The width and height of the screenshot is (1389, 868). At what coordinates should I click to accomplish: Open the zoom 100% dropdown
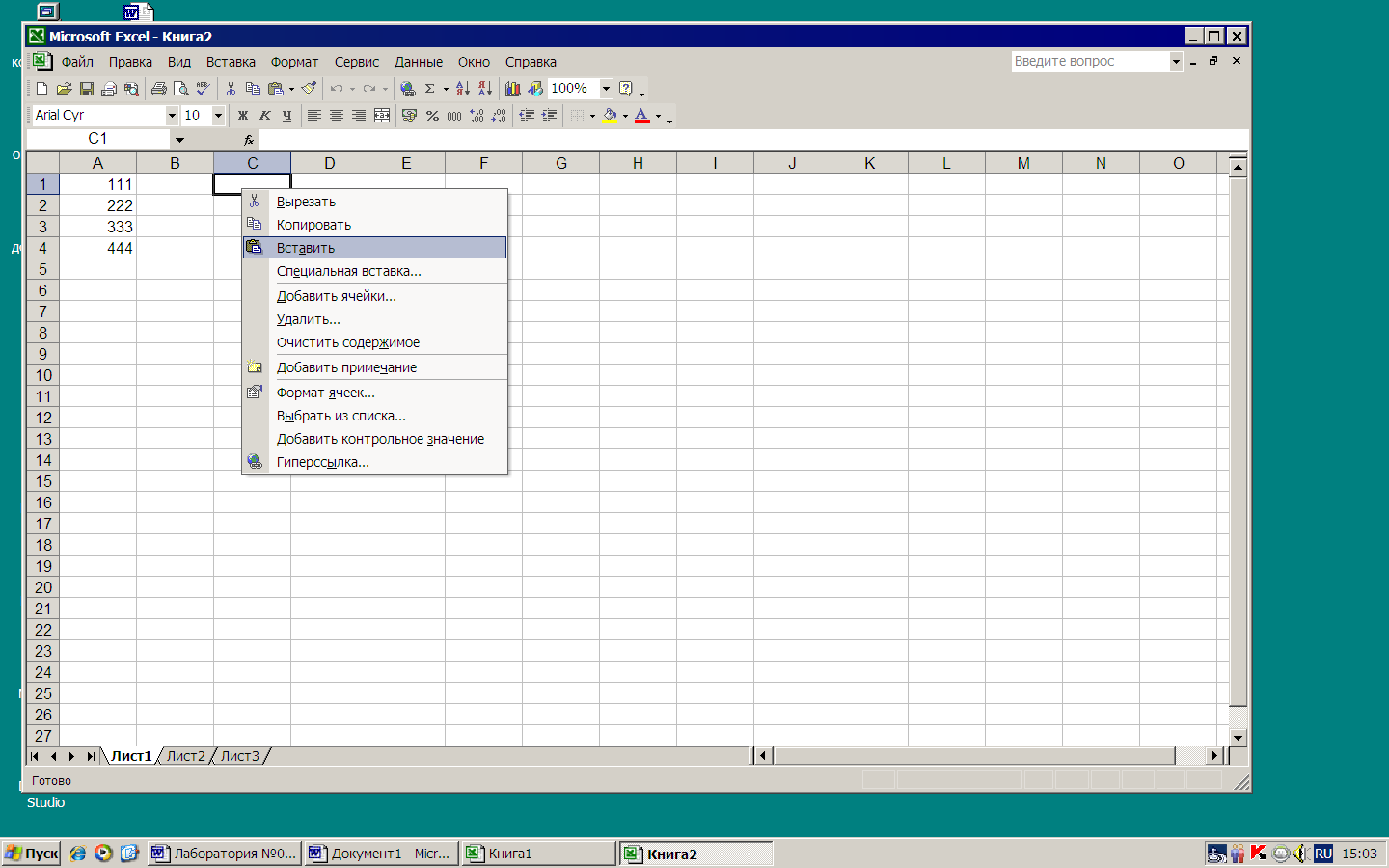click(x=606, y=89)
